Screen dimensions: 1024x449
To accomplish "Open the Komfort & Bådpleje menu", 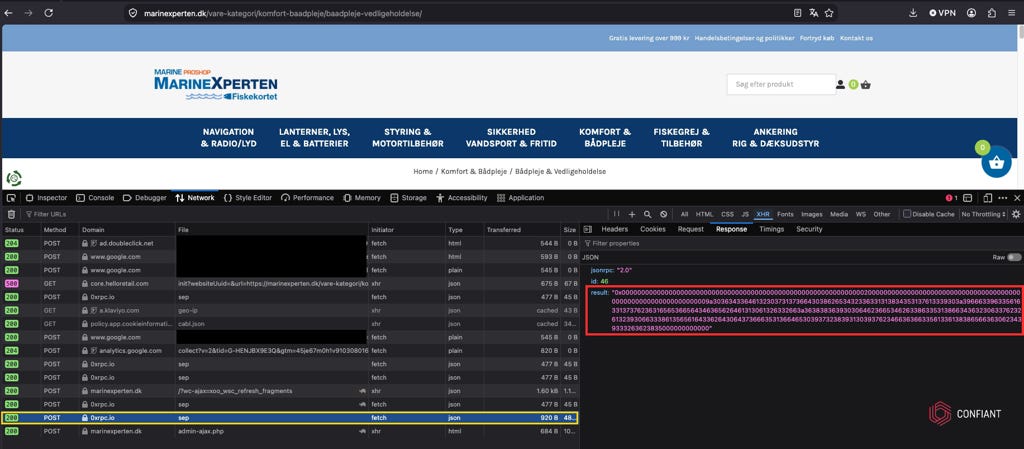I will [x=605, y=138].
